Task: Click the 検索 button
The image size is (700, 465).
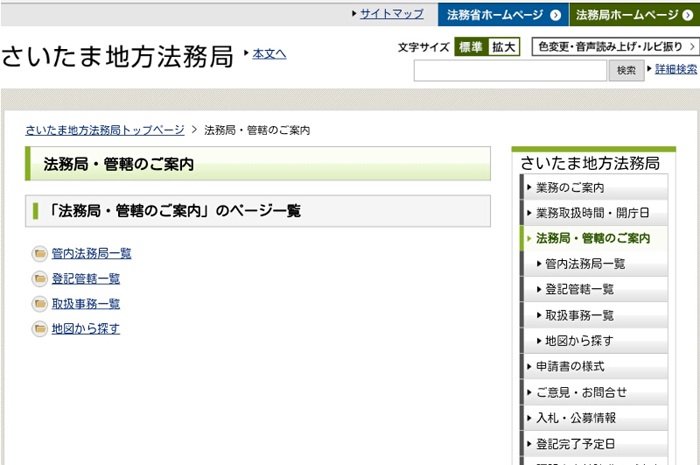Action: (x=626, y=71)
